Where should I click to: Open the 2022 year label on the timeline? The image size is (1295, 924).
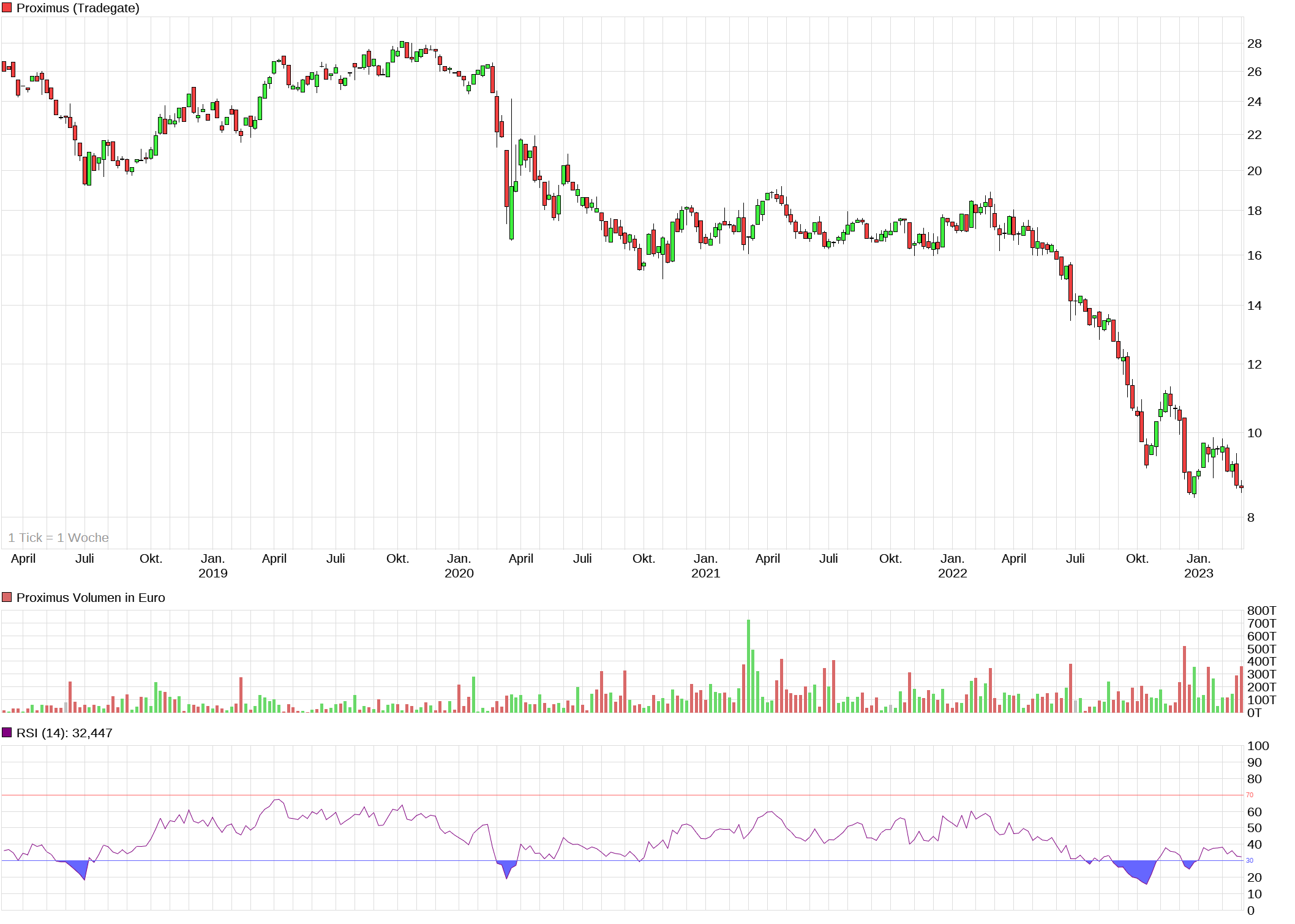click(953, 574)
